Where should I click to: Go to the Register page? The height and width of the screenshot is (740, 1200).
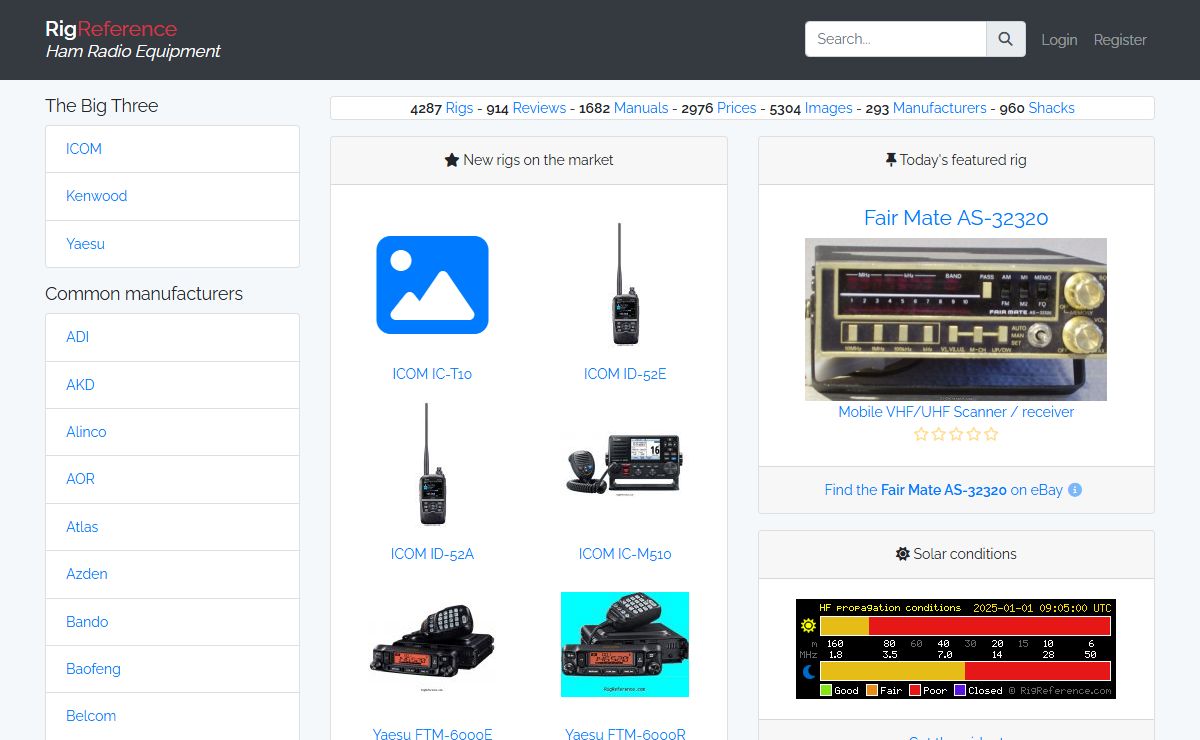(1120, 40)
